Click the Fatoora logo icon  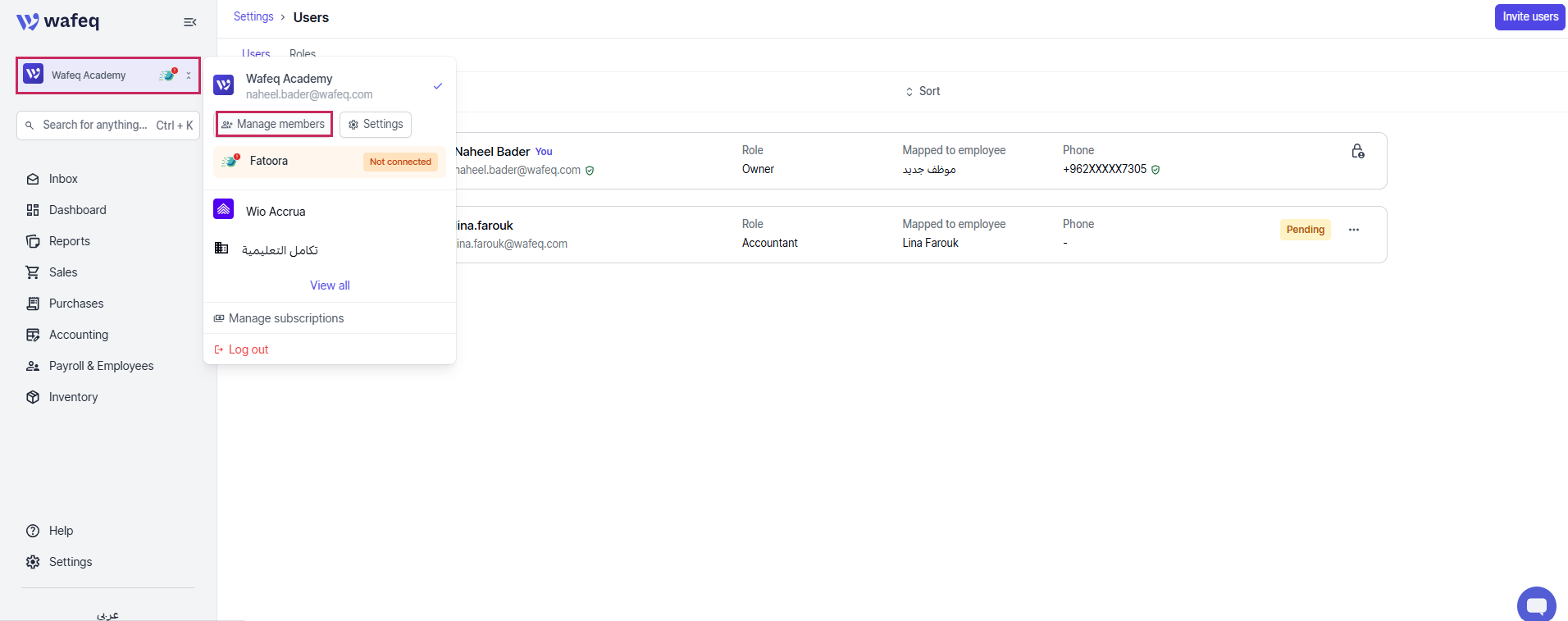(230, 161)
